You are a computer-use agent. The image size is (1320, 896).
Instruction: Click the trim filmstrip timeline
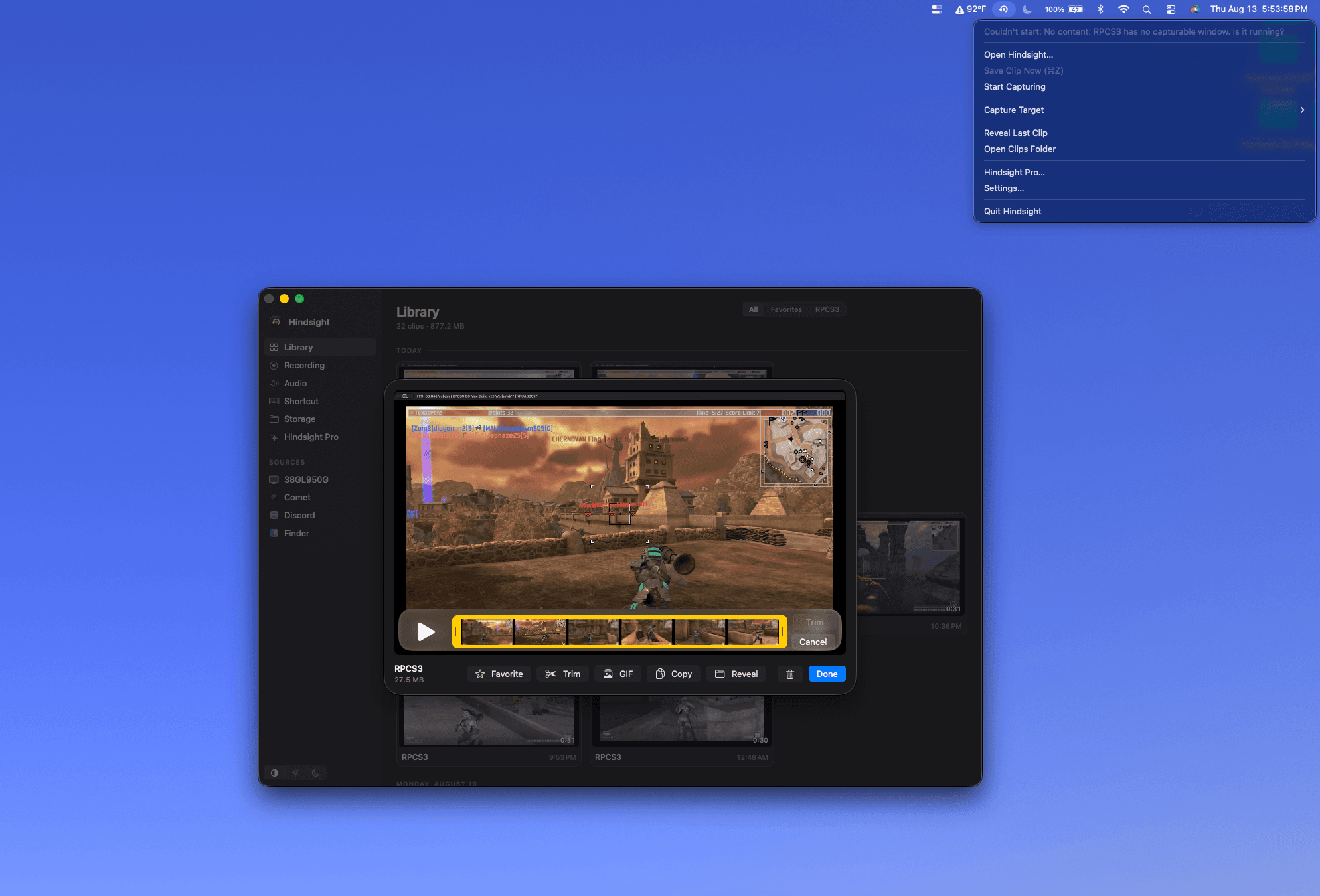click(x=619, y=632)
